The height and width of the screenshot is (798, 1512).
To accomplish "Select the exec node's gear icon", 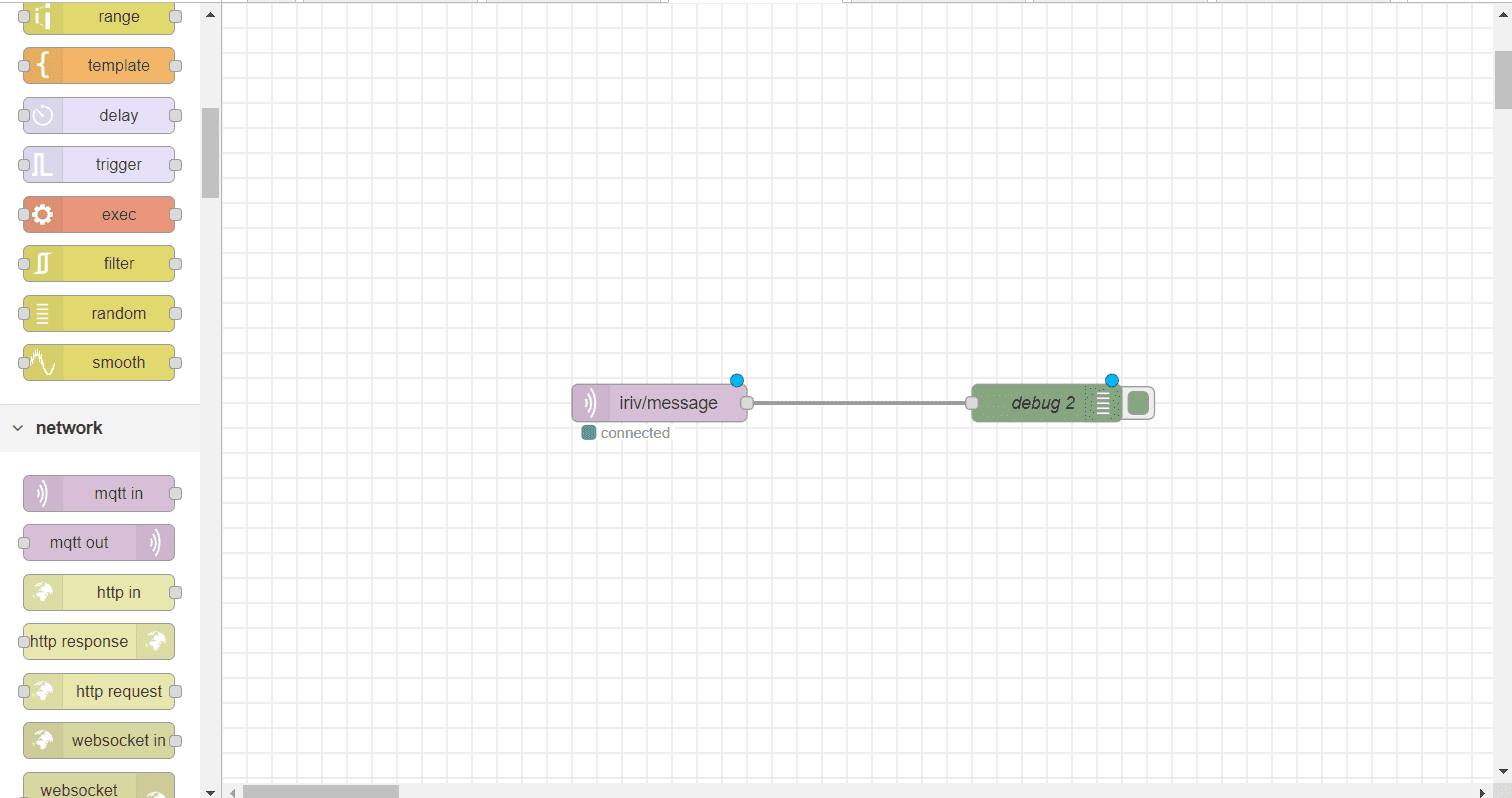I will tap(41, 214).
